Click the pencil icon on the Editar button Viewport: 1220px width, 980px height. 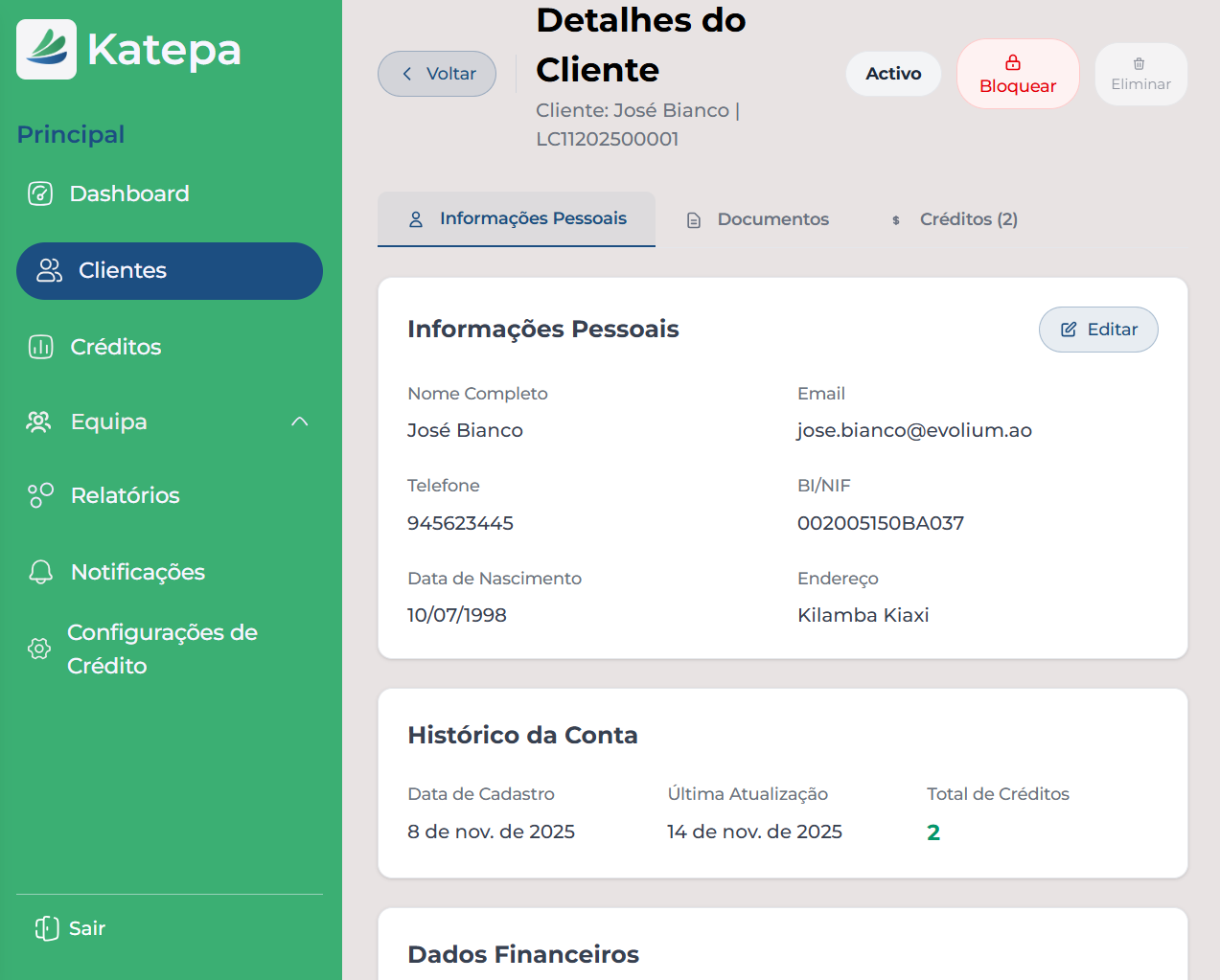pyautogui.click(x=1070, y=329)
